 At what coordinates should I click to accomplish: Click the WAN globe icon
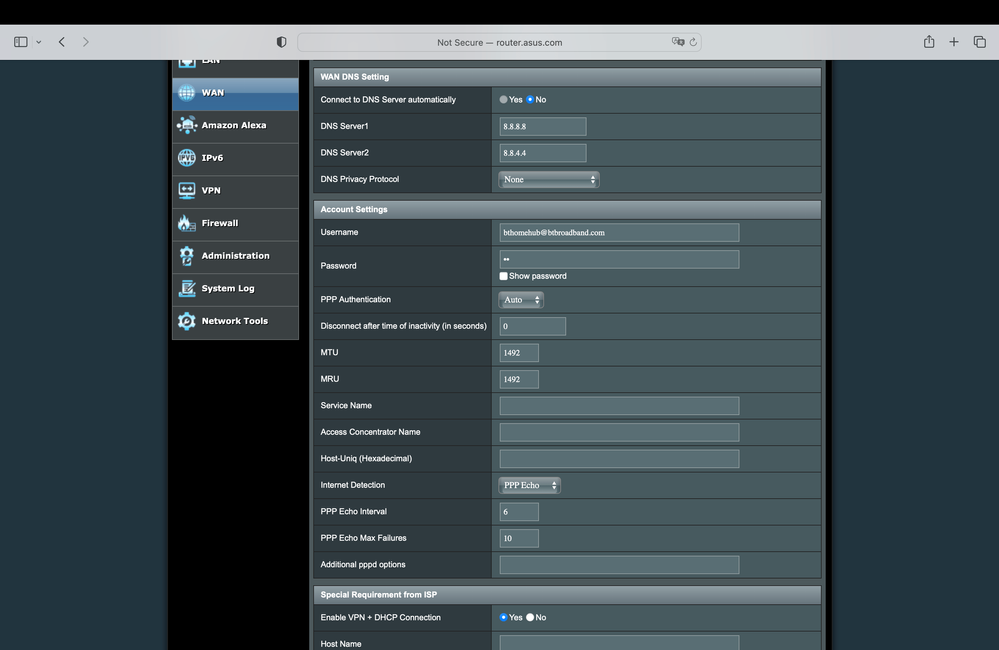point(186,93)
